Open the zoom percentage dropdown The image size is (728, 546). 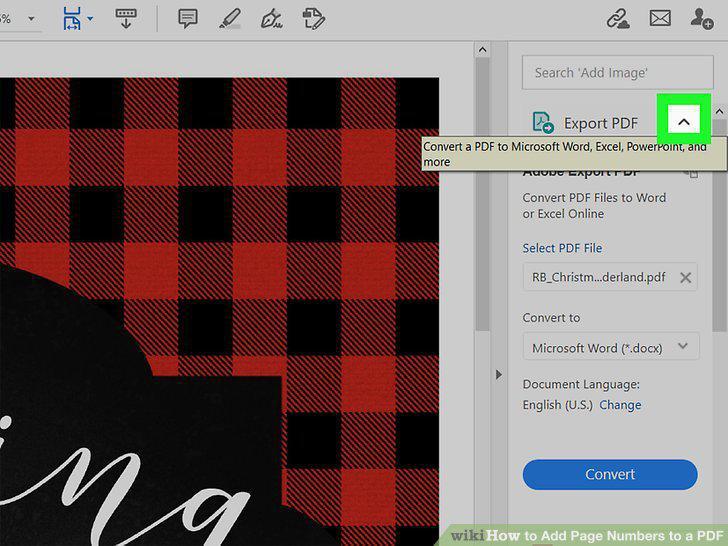(x=31, y=19)
